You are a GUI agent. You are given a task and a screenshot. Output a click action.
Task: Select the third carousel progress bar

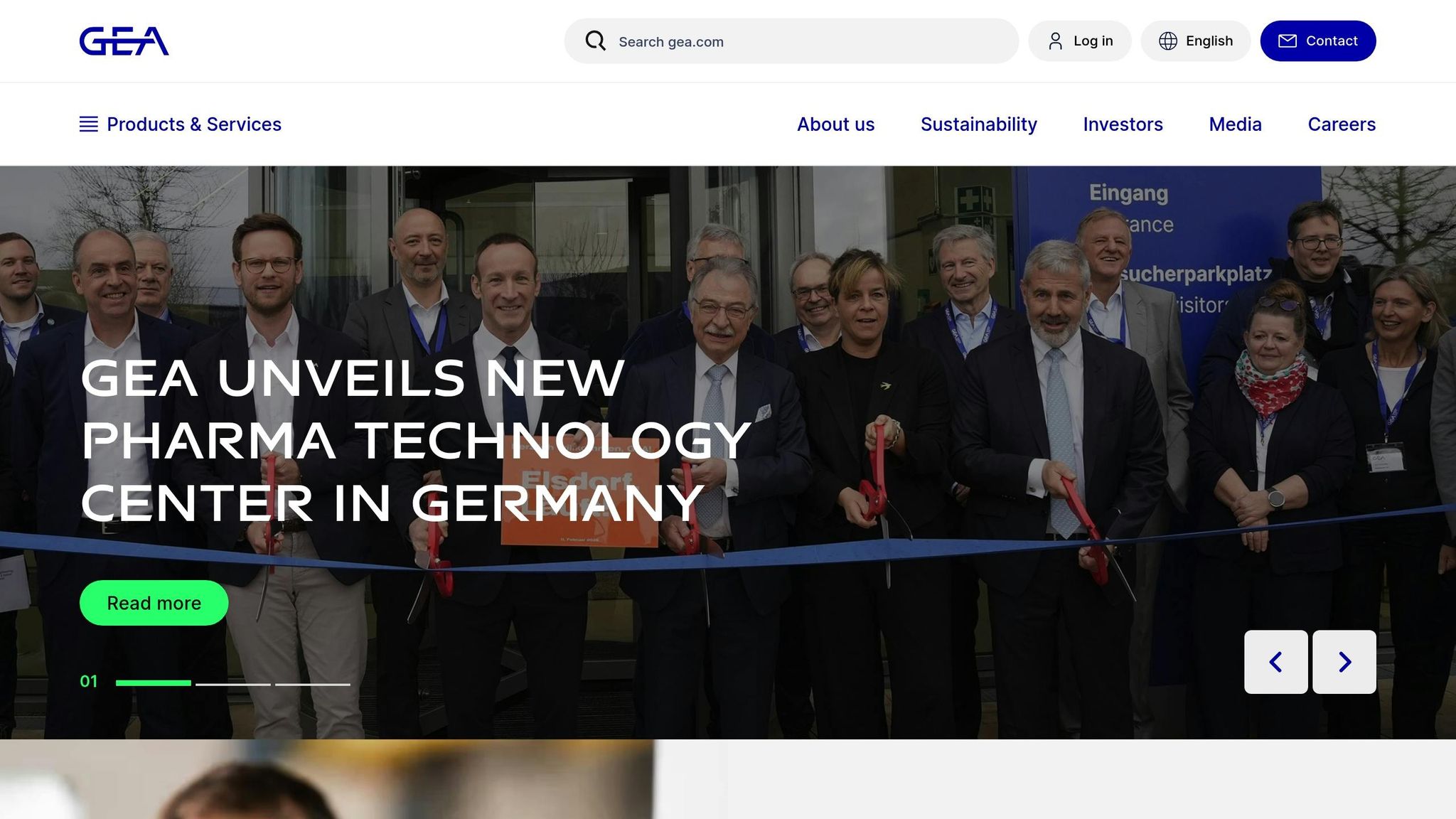coord(313,684)
